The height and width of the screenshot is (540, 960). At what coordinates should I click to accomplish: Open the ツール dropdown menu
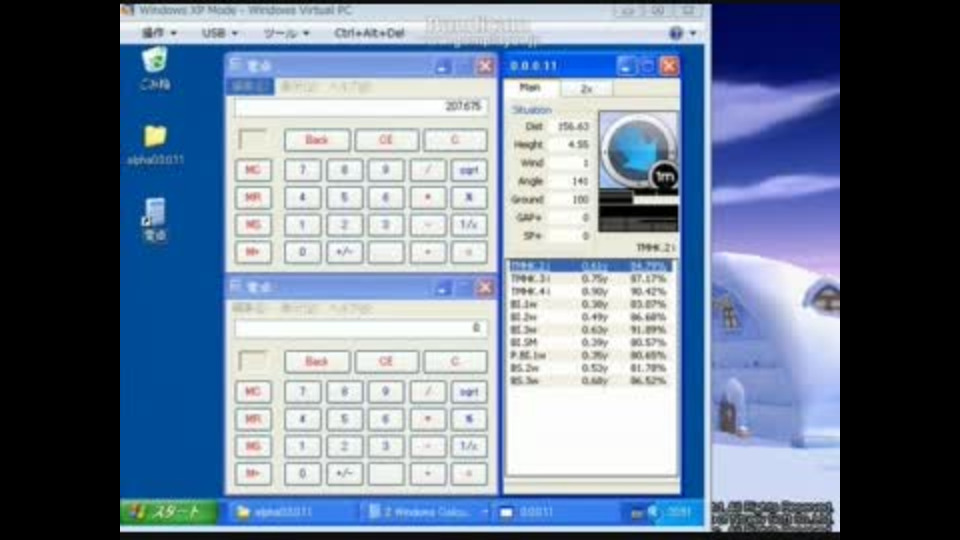[x=286, y=33]
